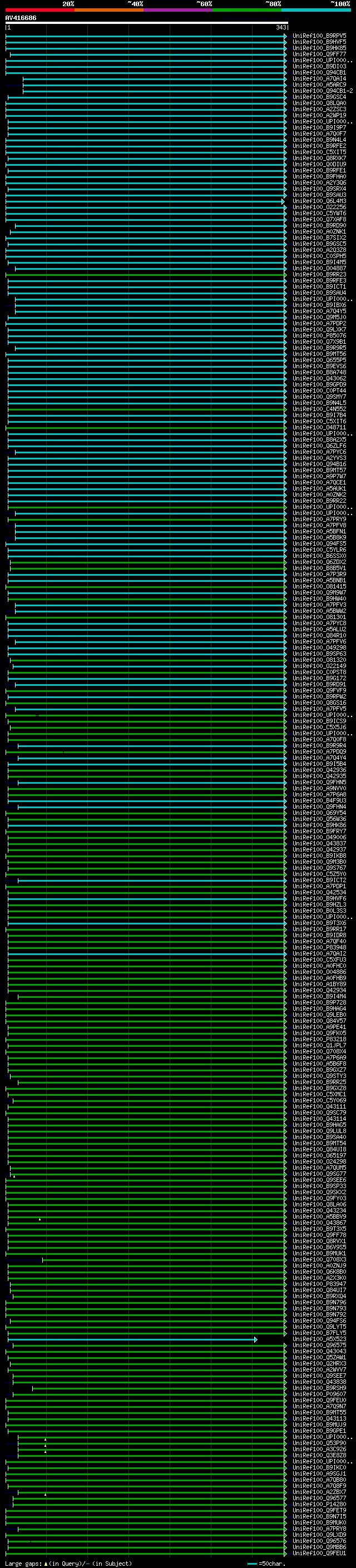
Task: Click hit label UniRef100_B9N4L4
Action: [x=319, y=140]
